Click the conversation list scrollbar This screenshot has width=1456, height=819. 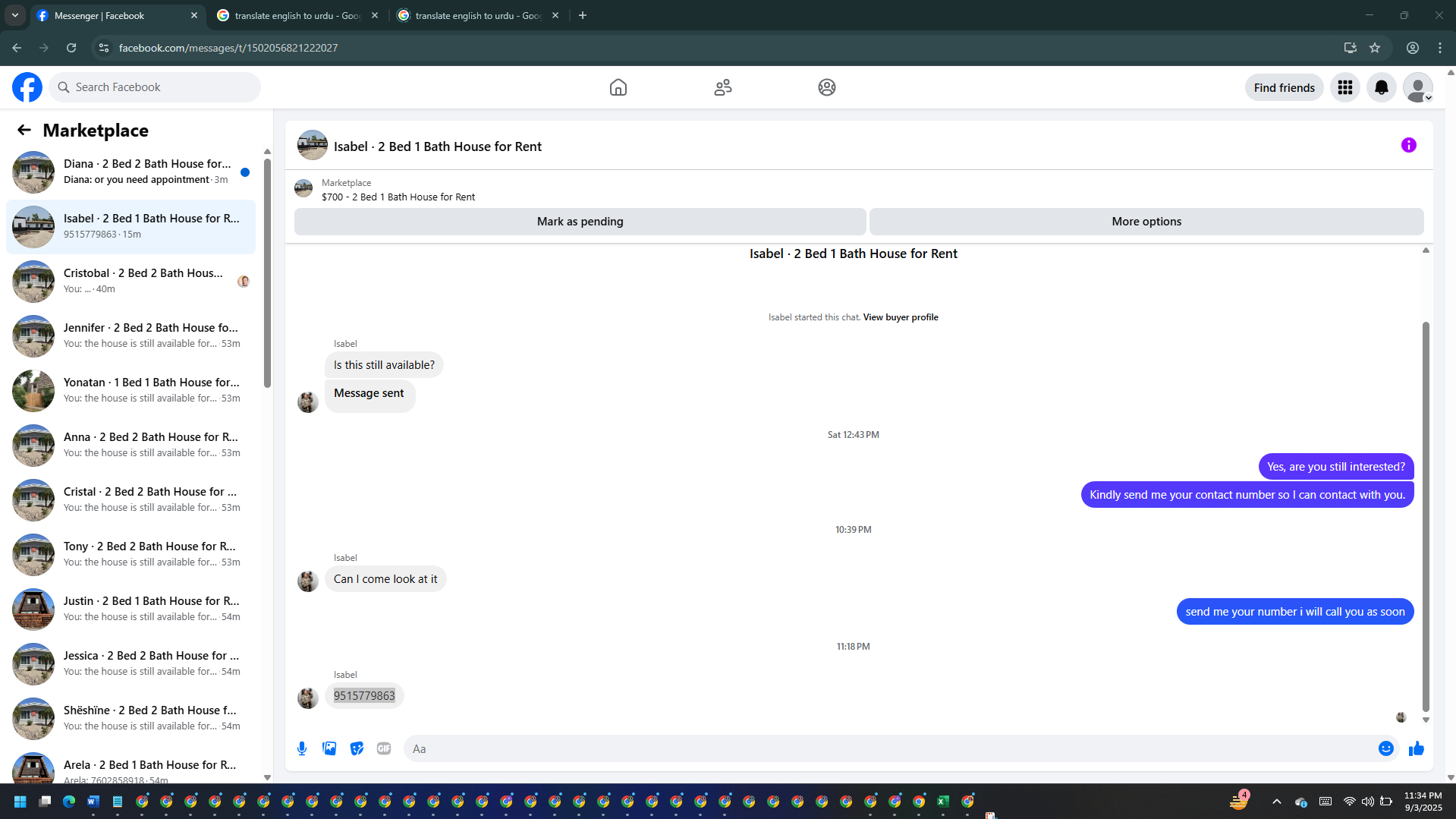pos(267,273)
